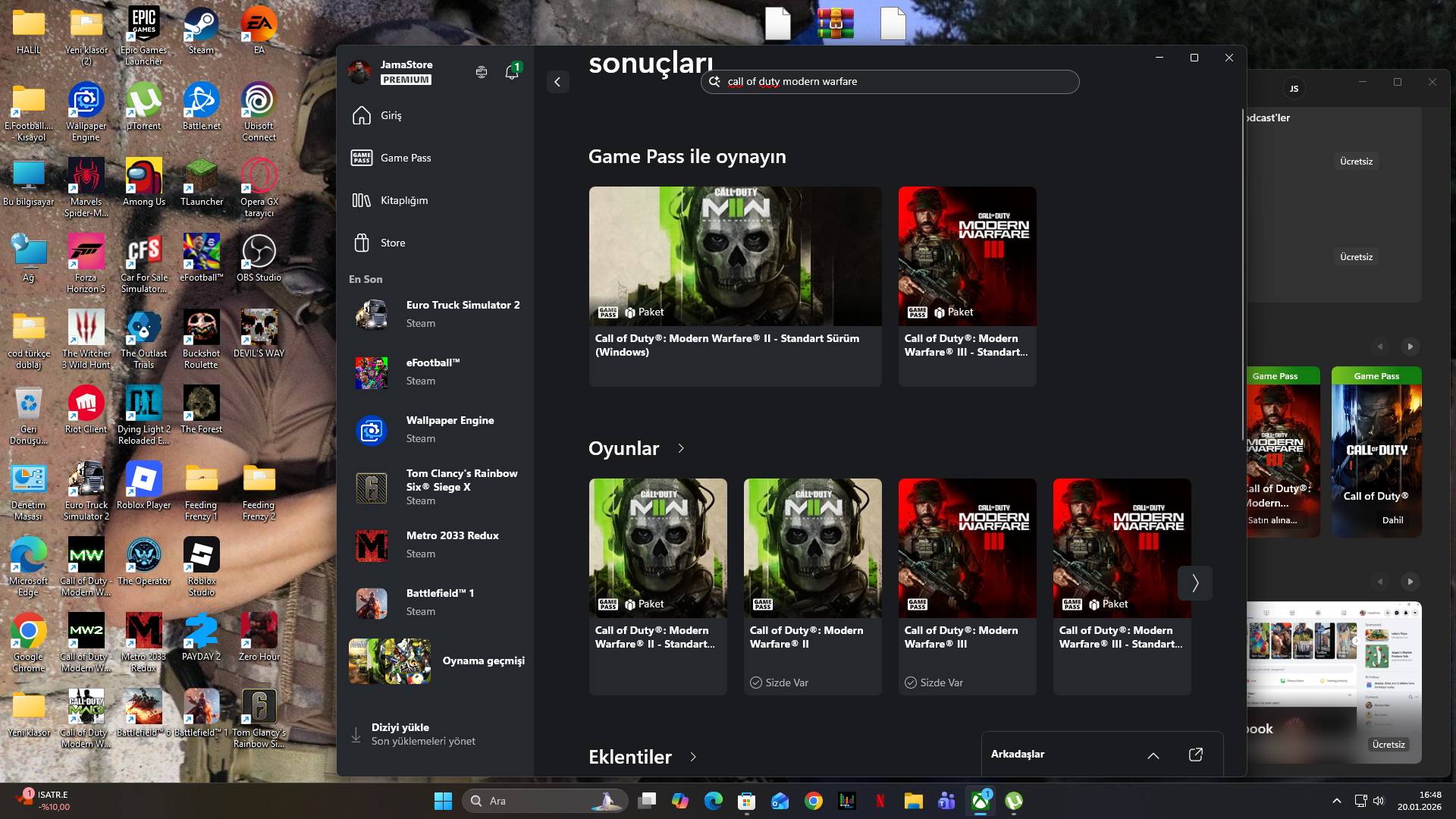Click next arrow above Game Pass cards in background window

(x=1410, y=347)
